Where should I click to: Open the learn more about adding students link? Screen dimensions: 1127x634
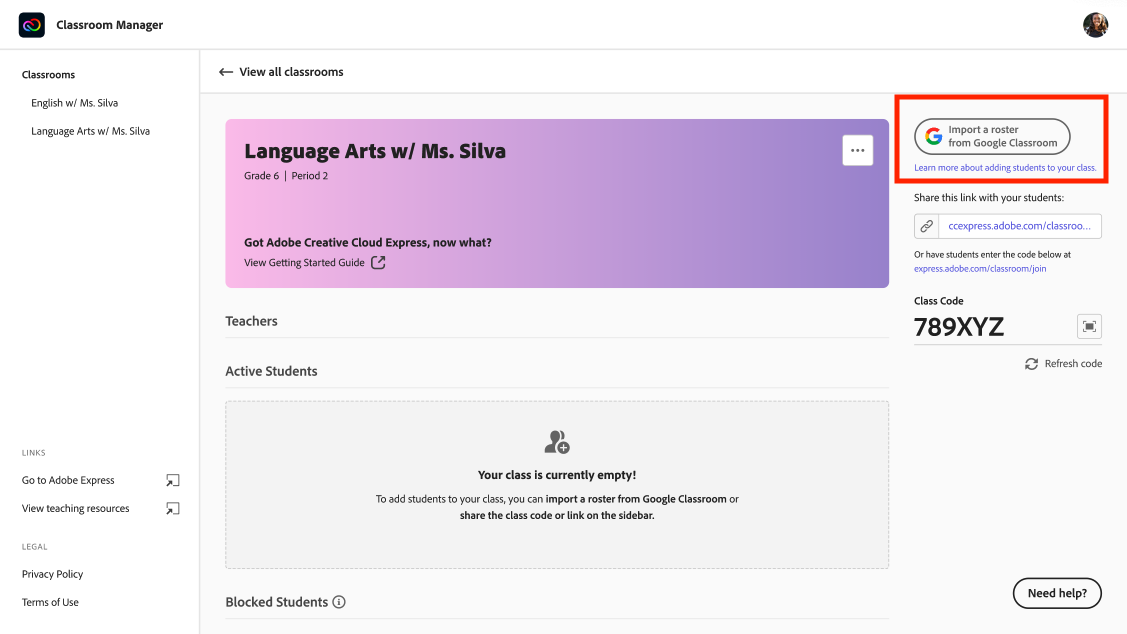1007,167
